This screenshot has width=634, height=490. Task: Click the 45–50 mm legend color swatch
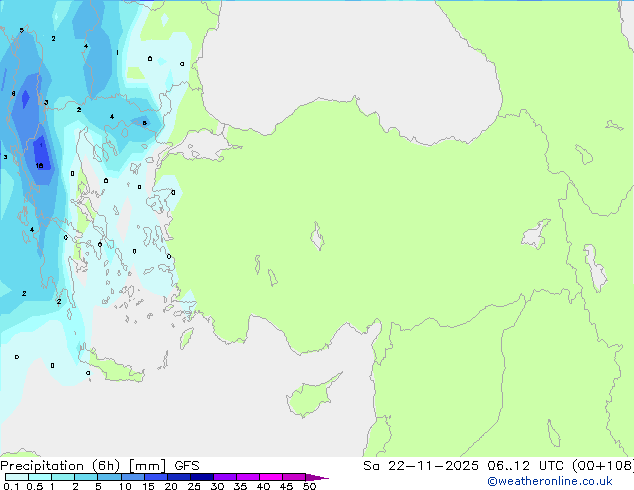tap(294, 477)
